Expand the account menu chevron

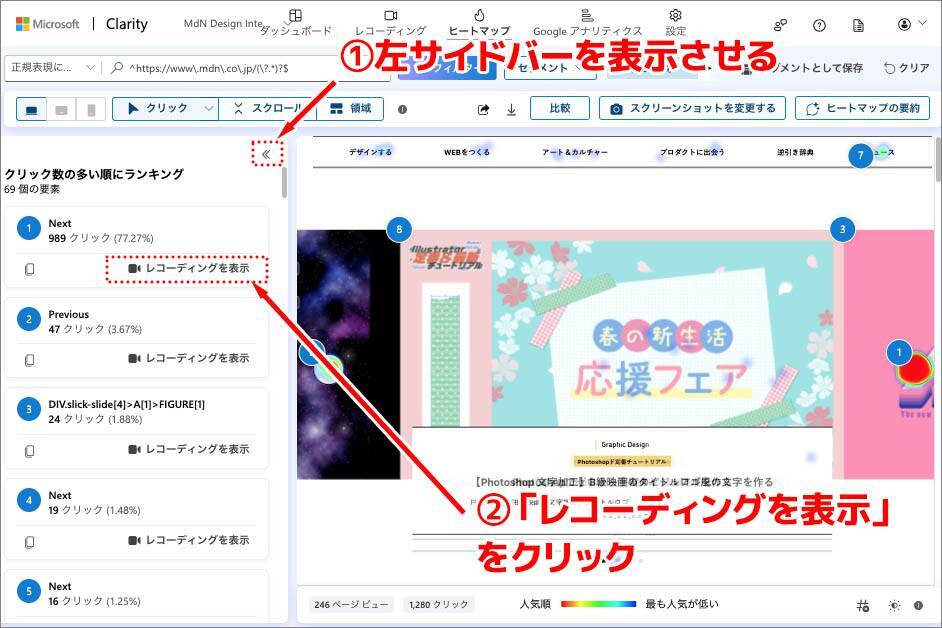(x=922, y=23)
